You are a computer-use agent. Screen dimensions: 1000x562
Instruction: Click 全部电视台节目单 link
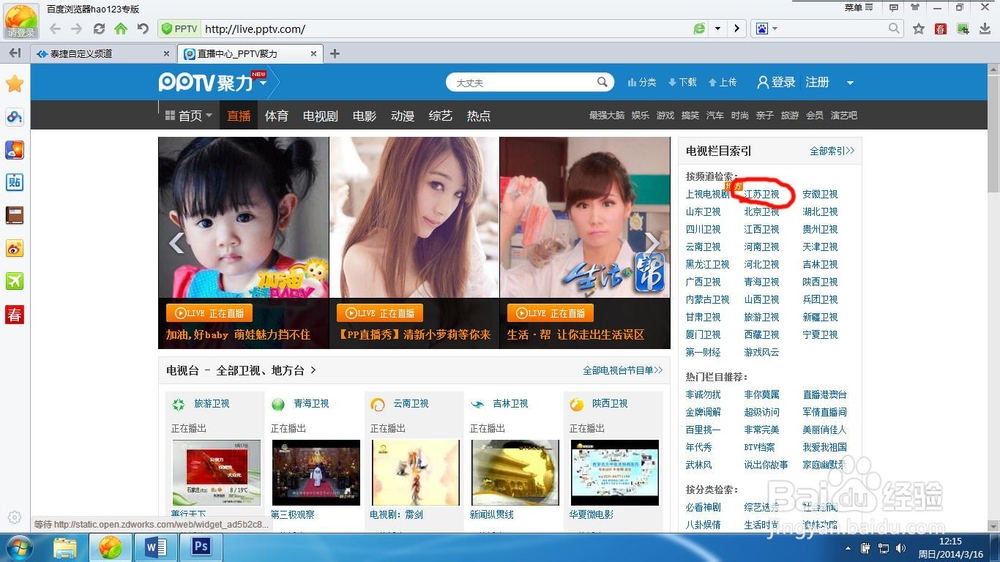click(622, 370)
